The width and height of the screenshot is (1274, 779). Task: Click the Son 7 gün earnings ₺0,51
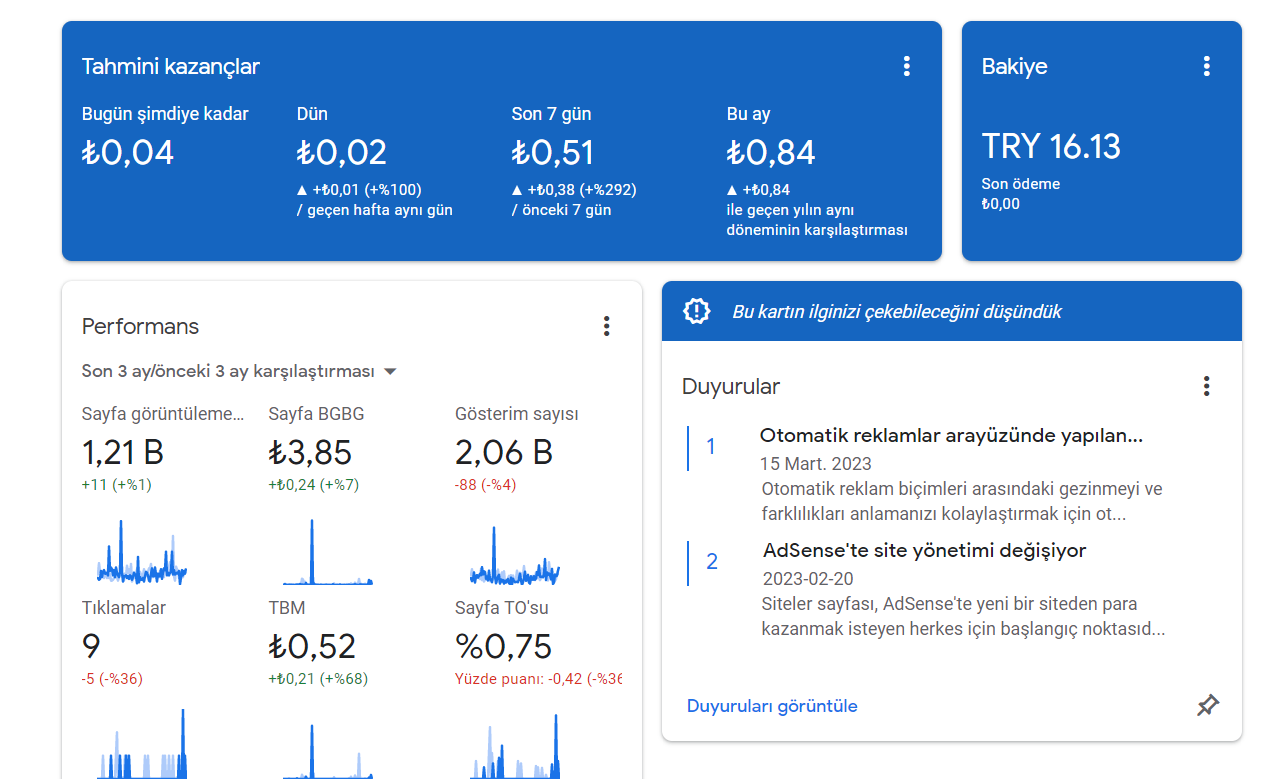[x=553, y=152]
